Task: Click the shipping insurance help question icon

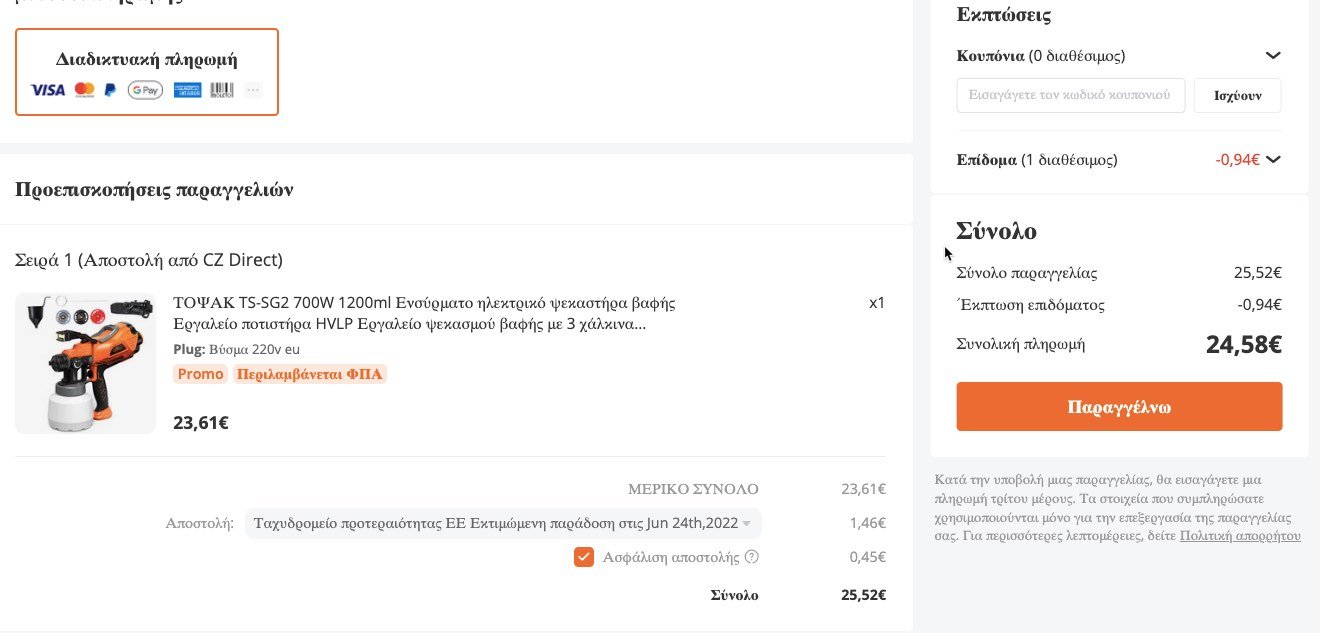Action: 752,557
